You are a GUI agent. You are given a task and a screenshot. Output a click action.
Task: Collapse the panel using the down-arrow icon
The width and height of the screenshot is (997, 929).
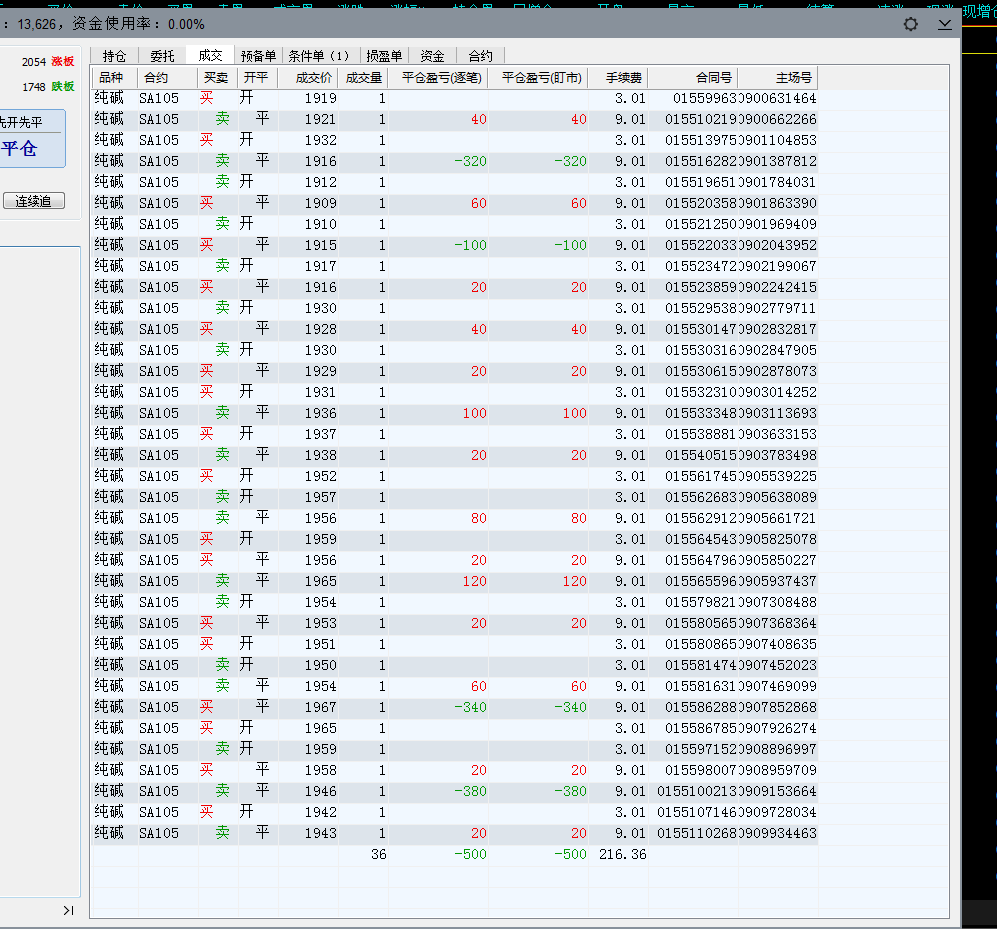(945, 24)
